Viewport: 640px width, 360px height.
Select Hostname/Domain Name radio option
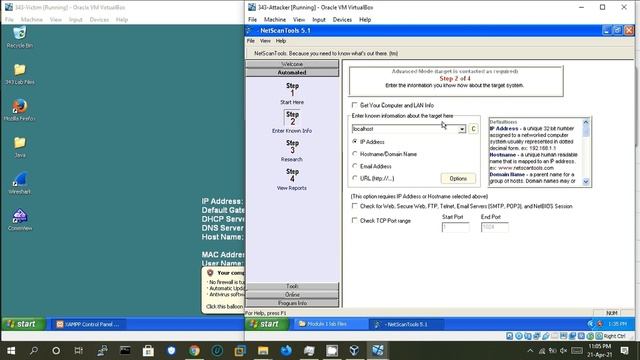[355, 154]
